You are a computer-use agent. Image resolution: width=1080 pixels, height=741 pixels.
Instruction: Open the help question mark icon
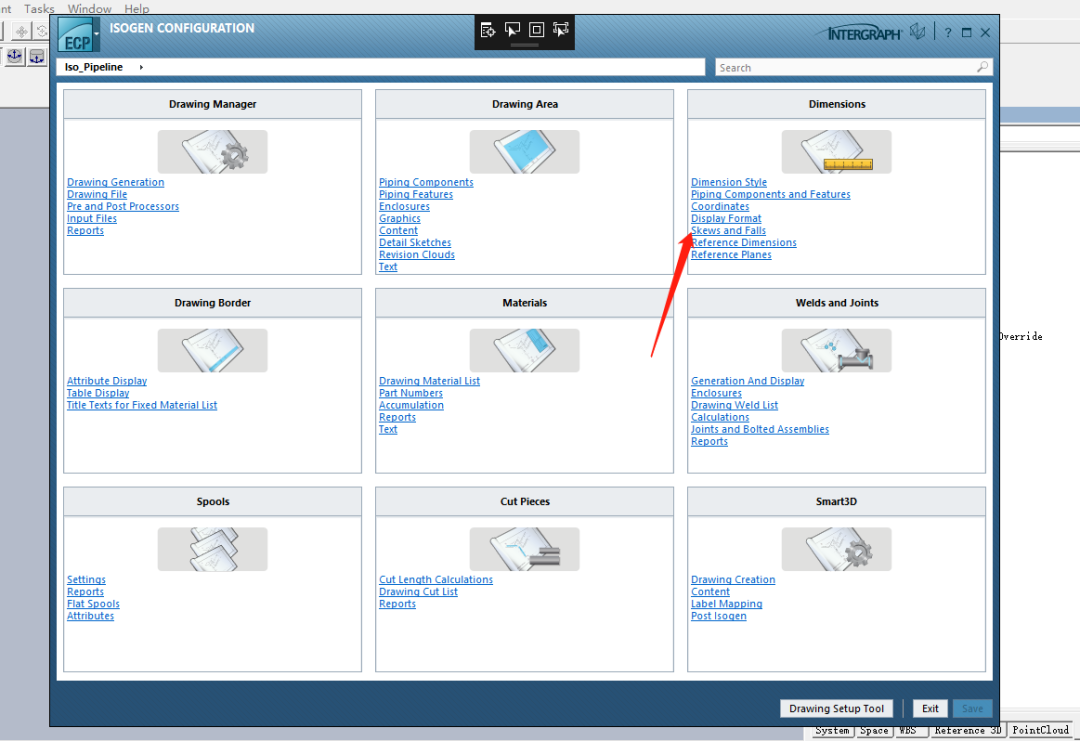coord(948,32)
